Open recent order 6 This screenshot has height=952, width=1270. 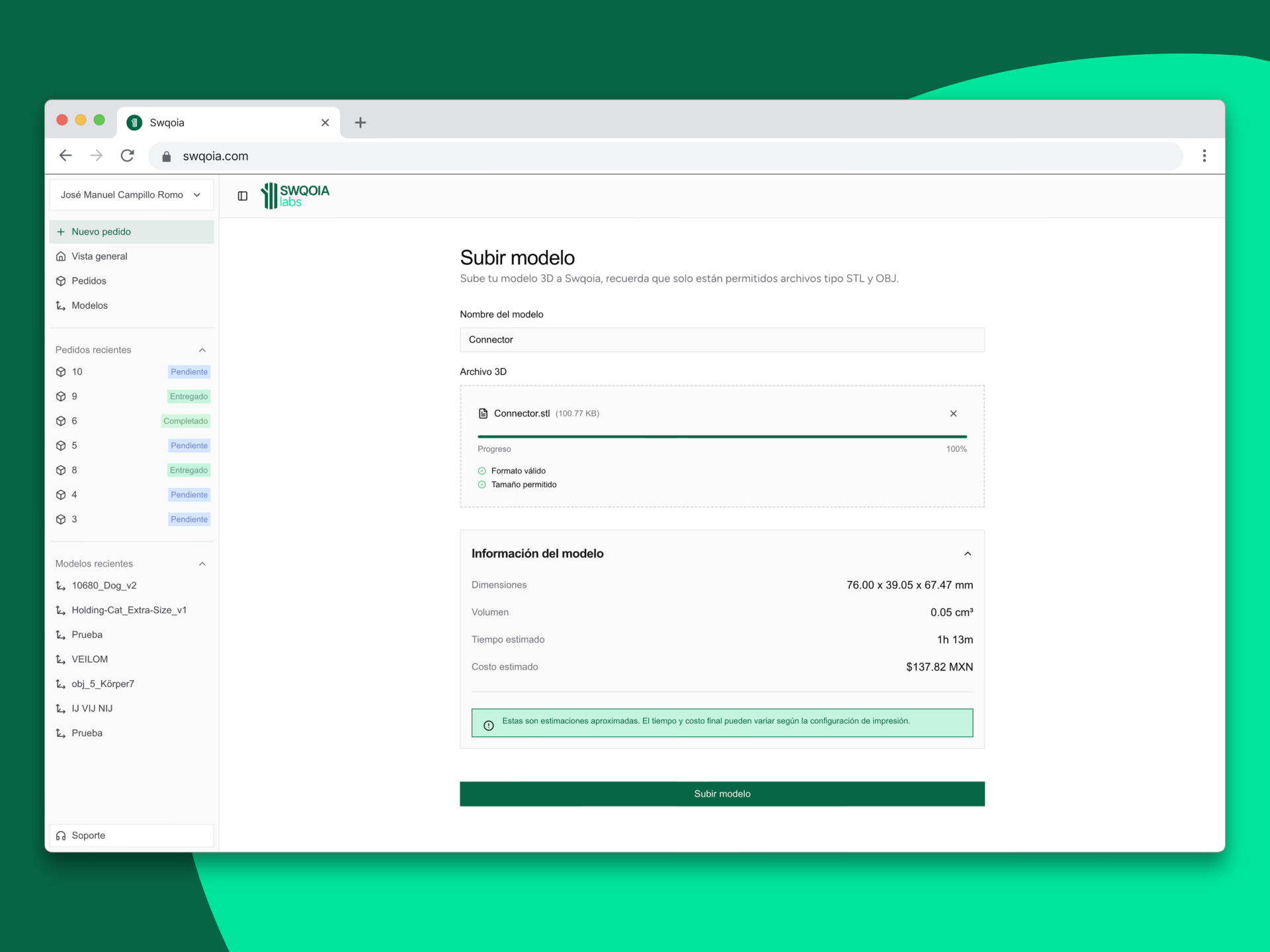[x=132, y=421]
